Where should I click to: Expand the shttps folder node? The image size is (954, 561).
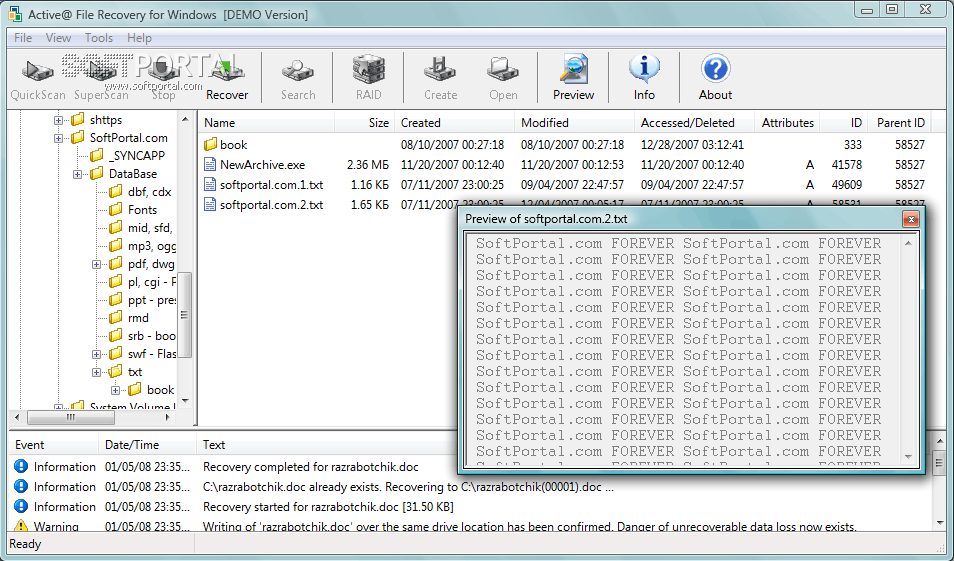point(58,120)
